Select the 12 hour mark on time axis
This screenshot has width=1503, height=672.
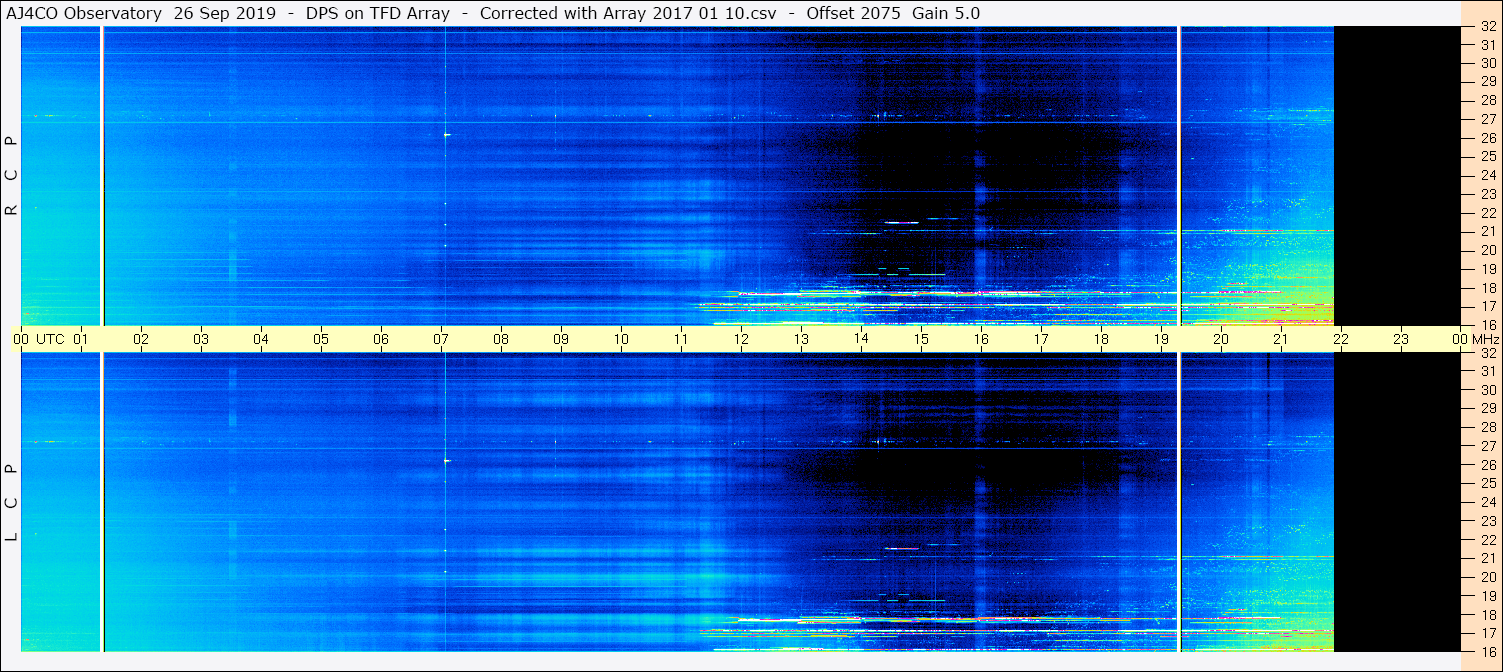click(741, 340)
